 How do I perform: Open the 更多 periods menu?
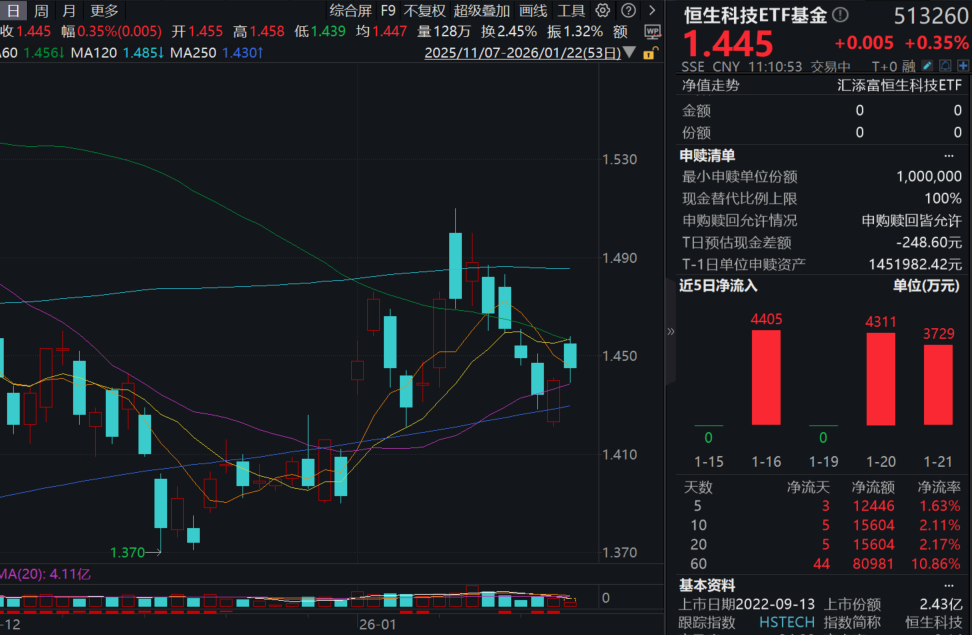coord(104,11)
